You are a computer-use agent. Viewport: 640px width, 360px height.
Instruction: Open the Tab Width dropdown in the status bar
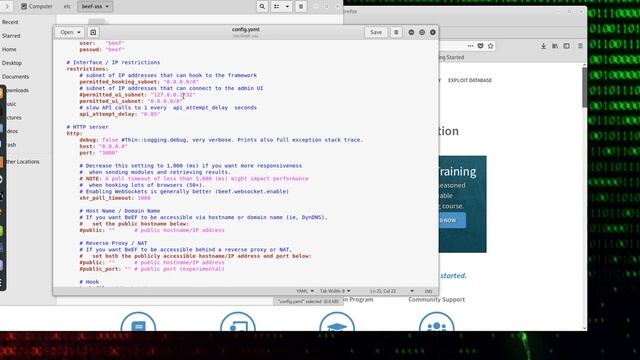(x=335, y=291)
